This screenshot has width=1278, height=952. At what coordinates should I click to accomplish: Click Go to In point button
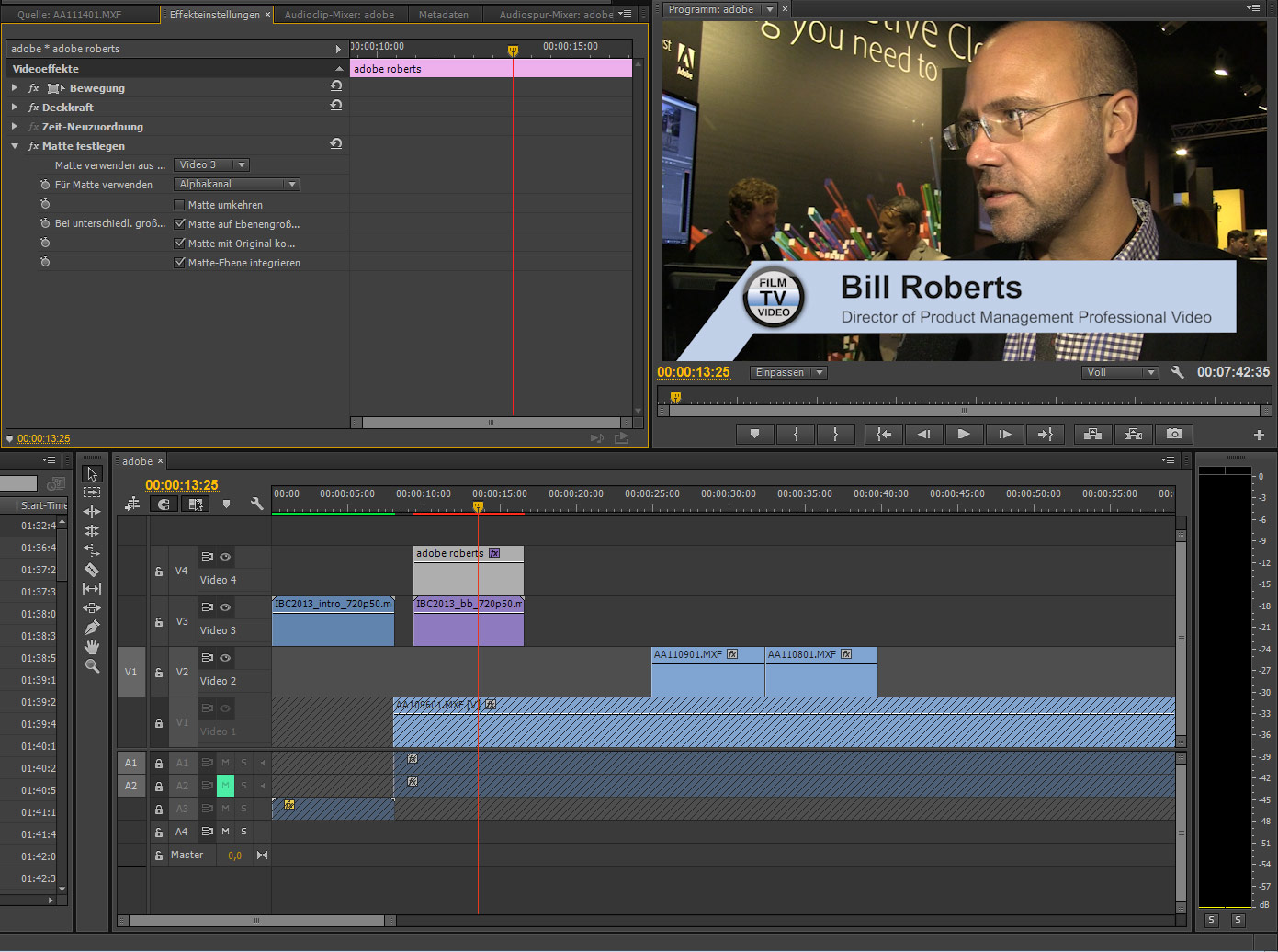(x=884, y=434)
